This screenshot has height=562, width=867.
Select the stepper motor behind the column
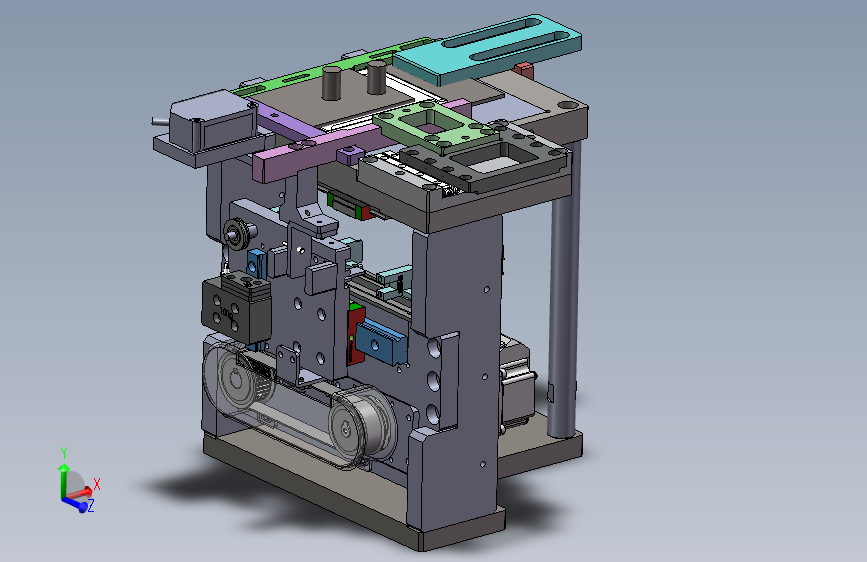pos(517,382)
